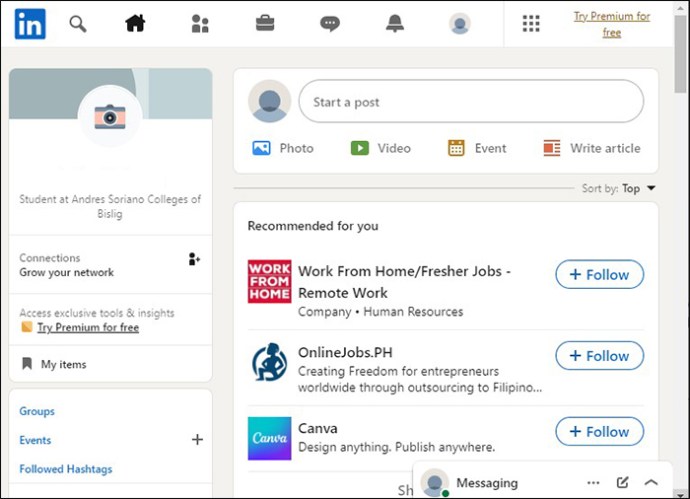Compose a new message icon
The image size is (690, 499).
[x=622, y=482]
